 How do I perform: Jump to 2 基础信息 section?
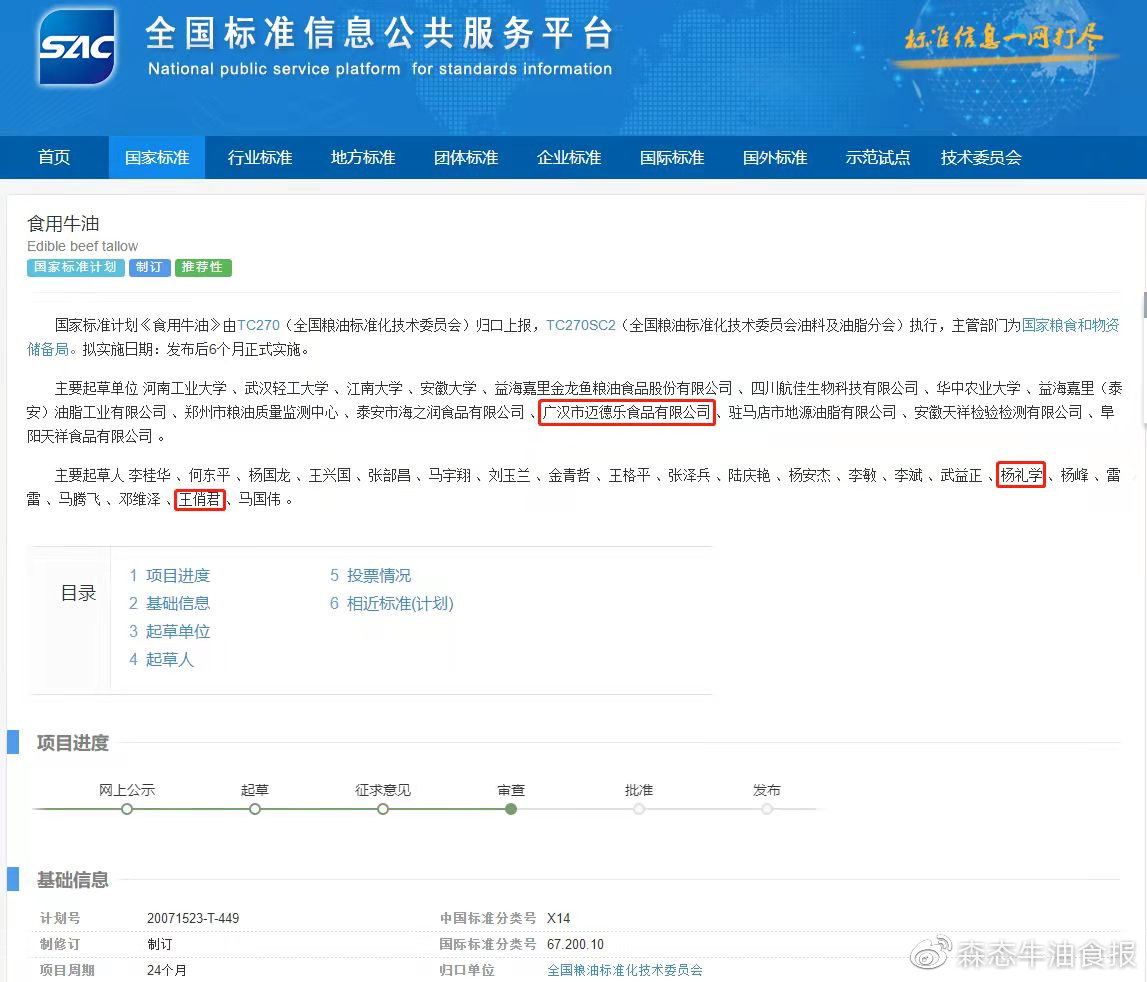point(170,604)
